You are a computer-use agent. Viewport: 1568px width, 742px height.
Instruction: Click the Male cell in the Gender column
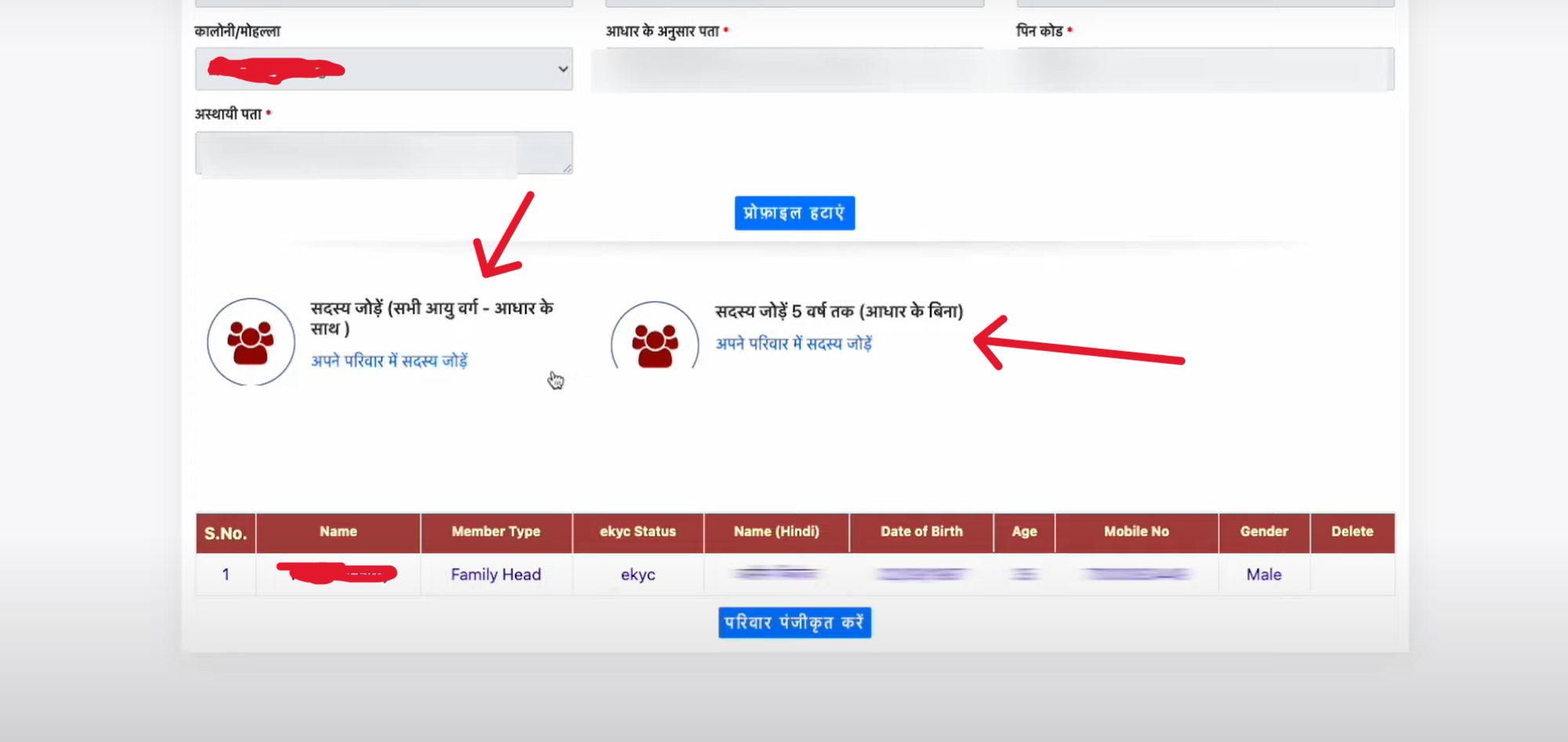pos(1264,575)
